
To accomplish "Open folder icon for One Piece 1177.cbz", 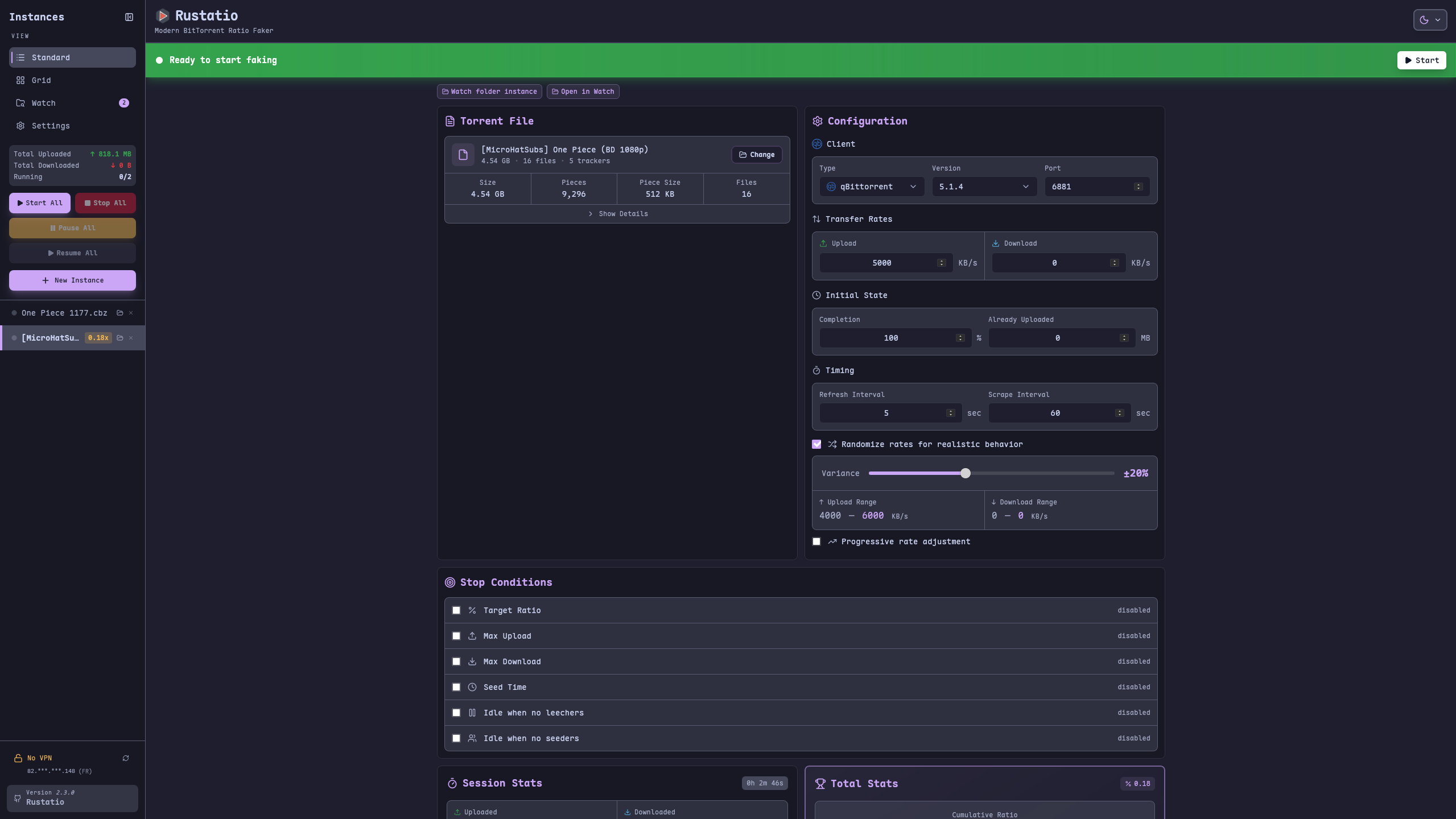I will click(x=120, y=313).
